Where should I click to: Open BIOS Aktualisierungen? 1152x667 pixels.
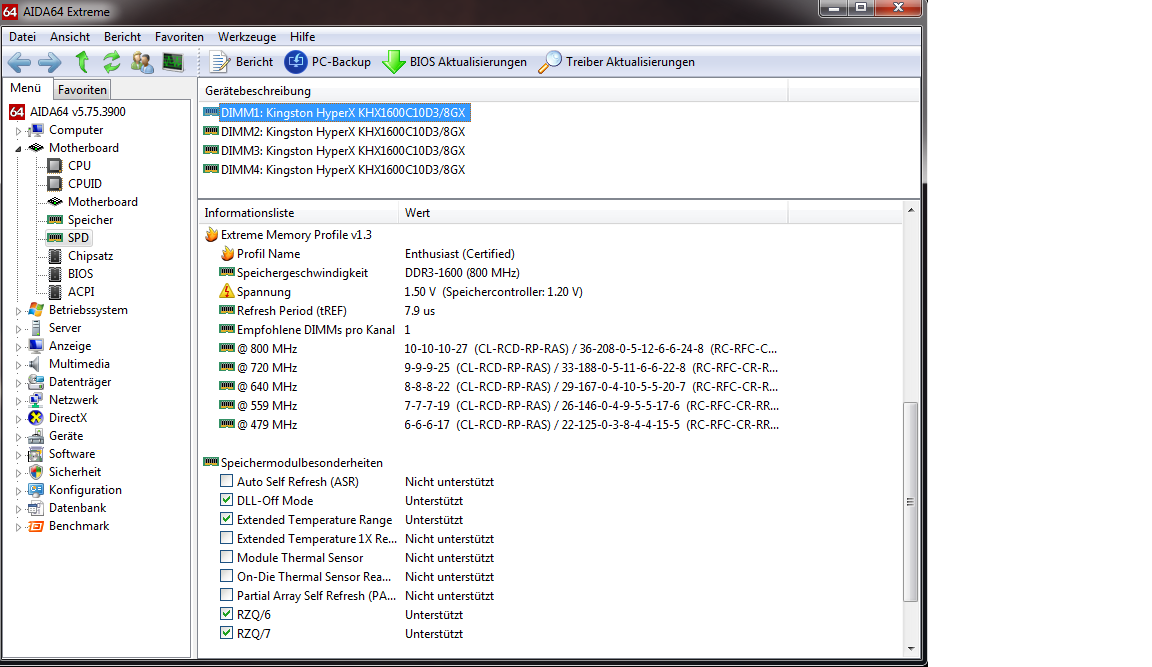[455, 62]
